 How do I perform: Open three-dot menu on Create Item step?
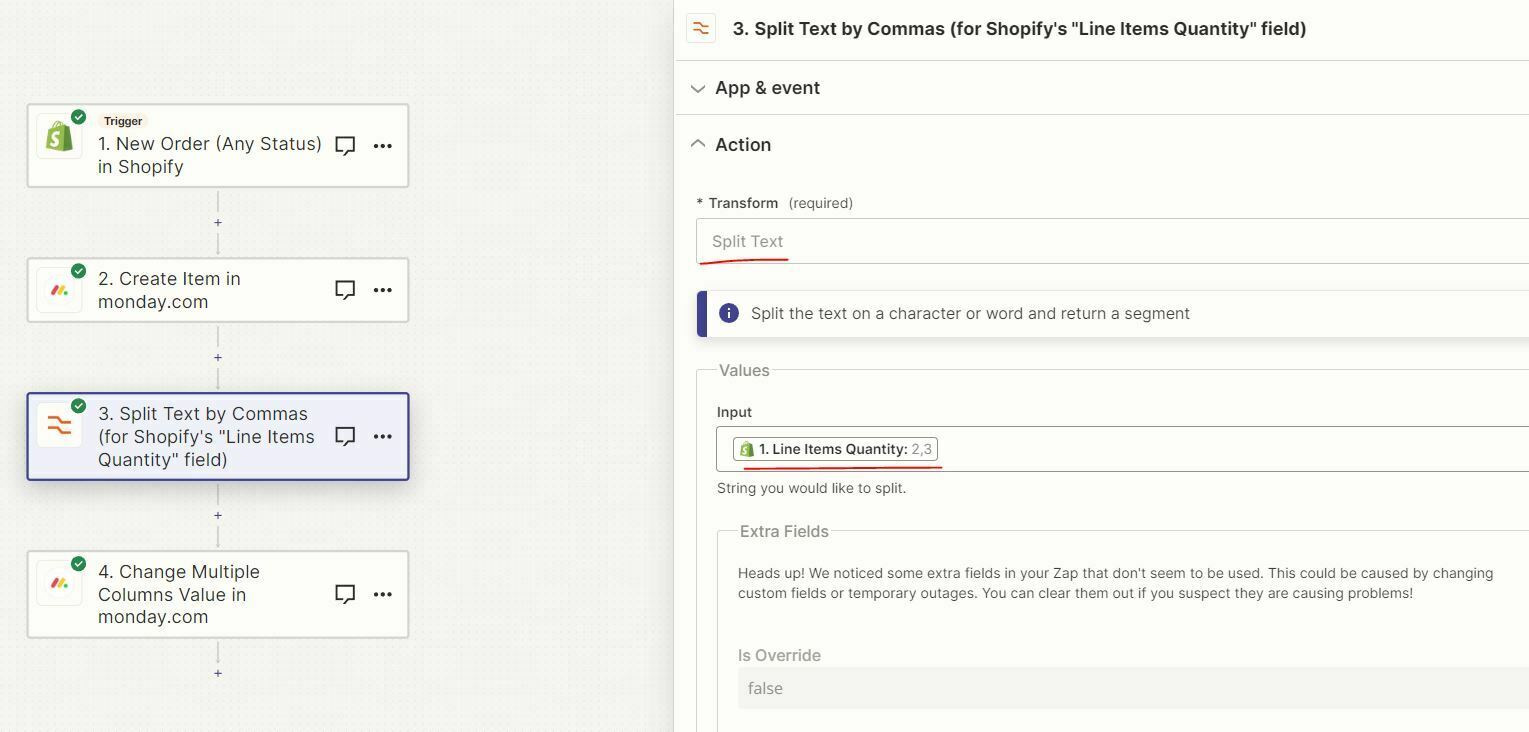(x=382, y=290)
